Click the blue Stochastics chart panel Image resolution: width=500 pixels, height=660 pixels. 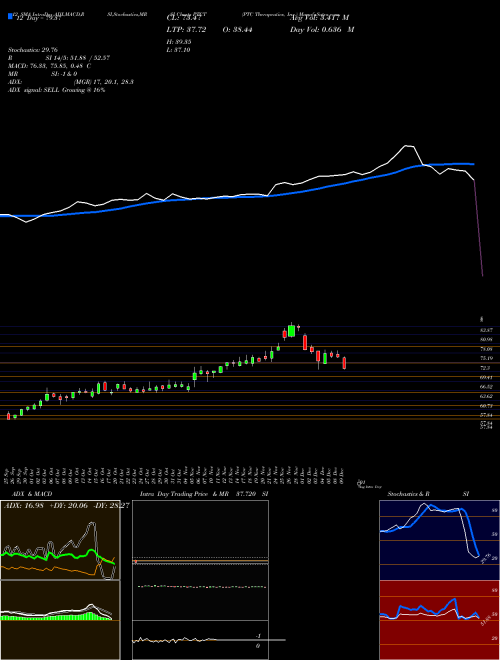[x=439, y=540]
